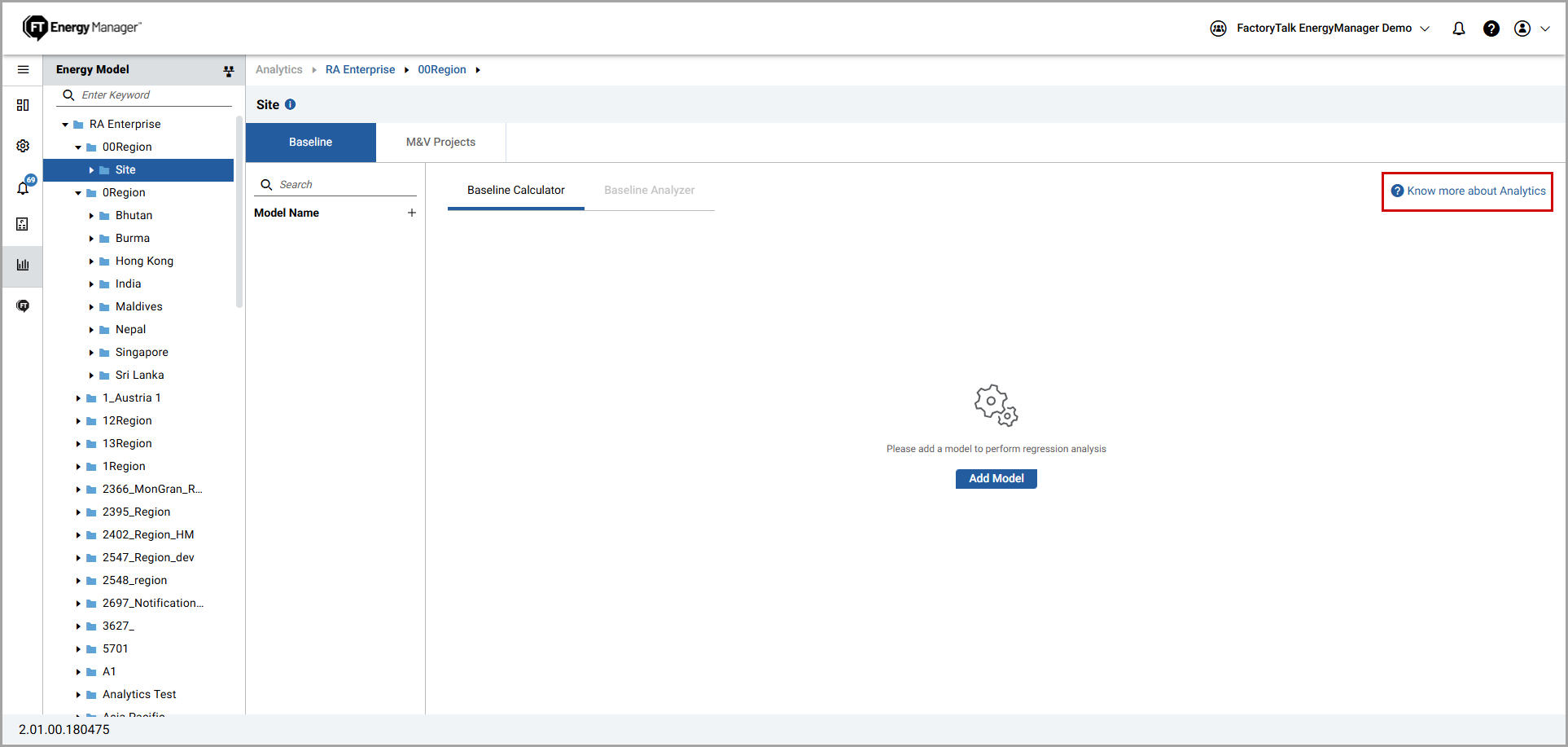Click the Energy Model hierarchy icon
This screenshot has height=747, width=1568.
point(229,71)
